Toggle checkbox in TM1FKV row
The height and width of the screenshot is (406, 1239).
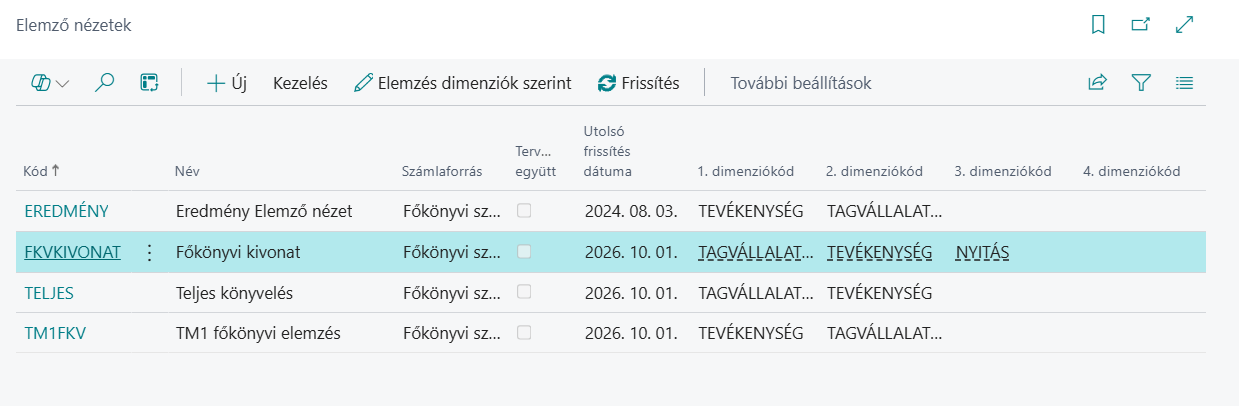[x=524, y=332]
